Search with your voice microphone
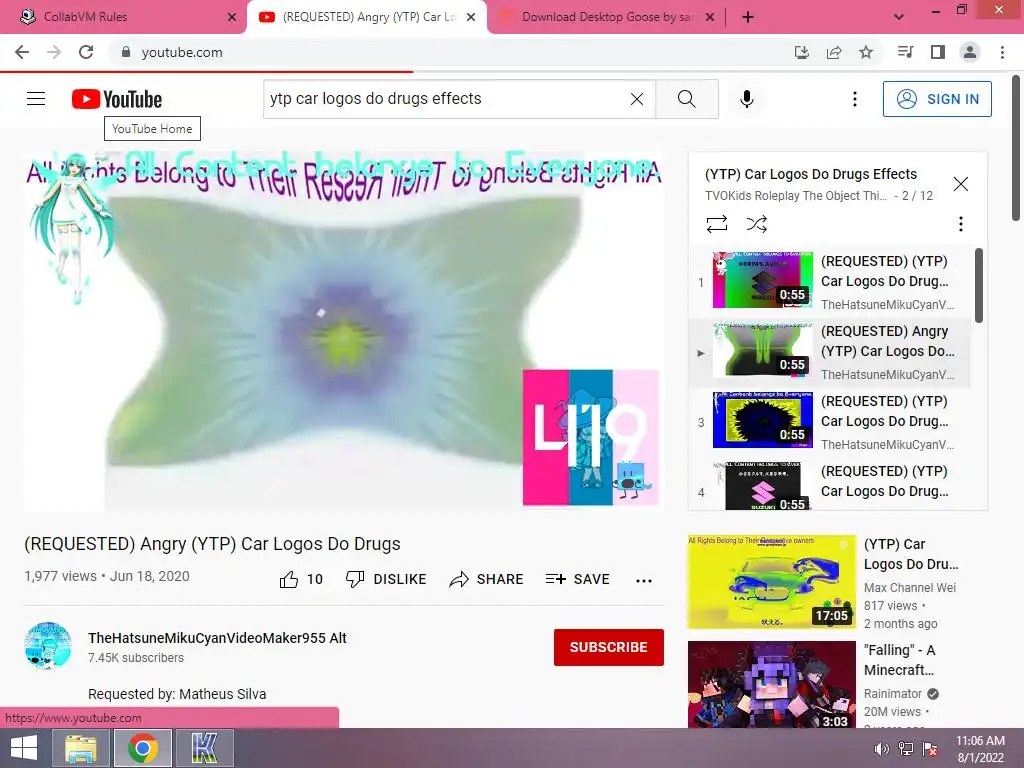This screenshot has width=1024, height=768. pos(747,99)
